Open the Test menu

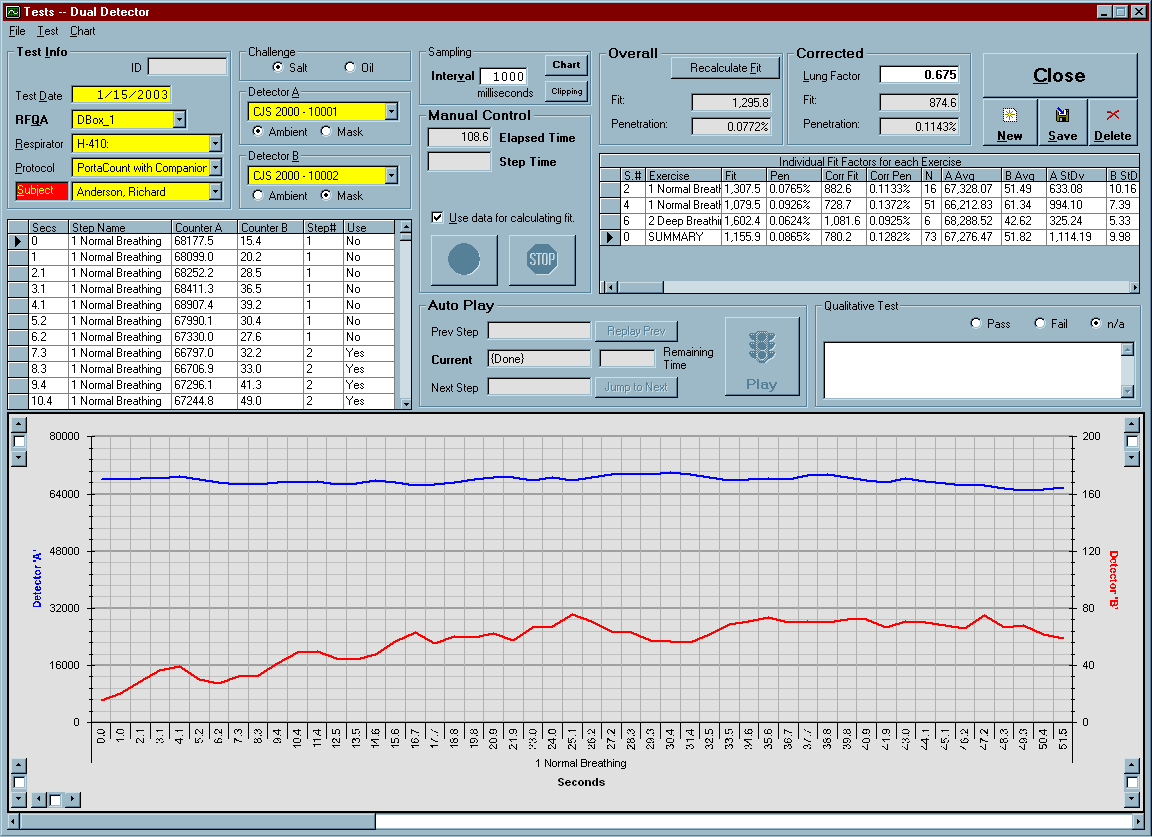(47, 31)
